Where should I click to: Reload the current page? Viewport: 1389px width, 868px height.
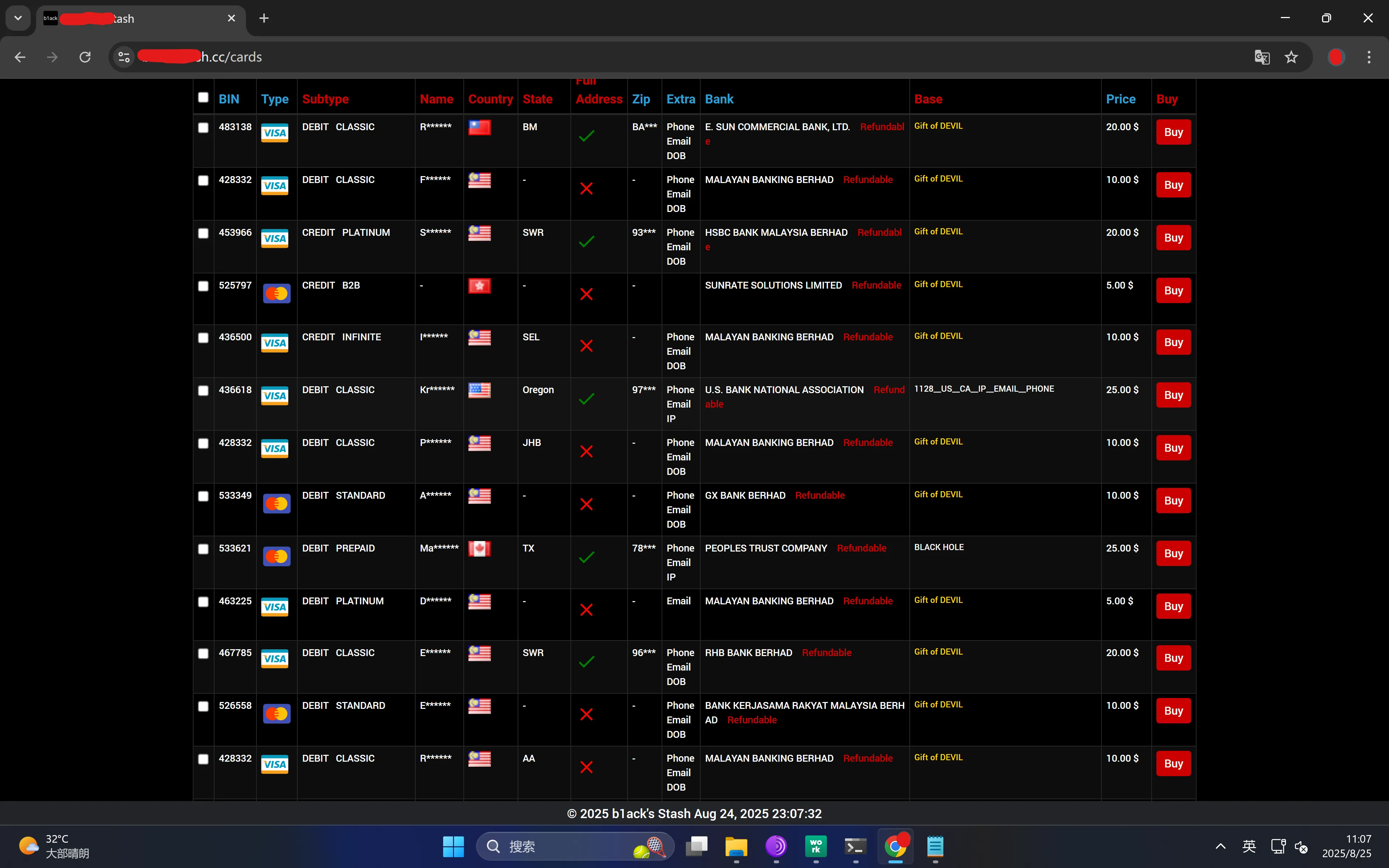coord(85,57)
